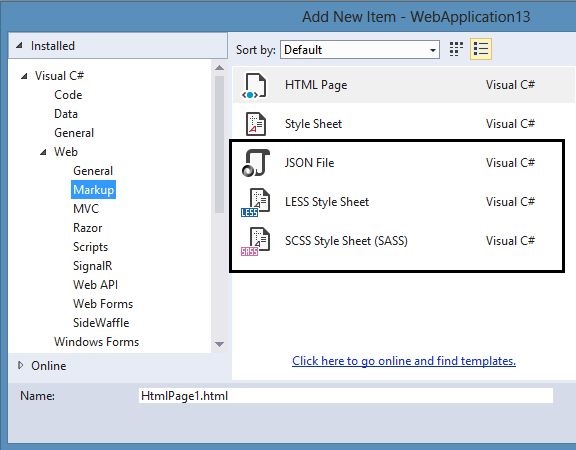Click the HTML Page template name
Viewport: 576px width, 450px height.
(316, 85)
